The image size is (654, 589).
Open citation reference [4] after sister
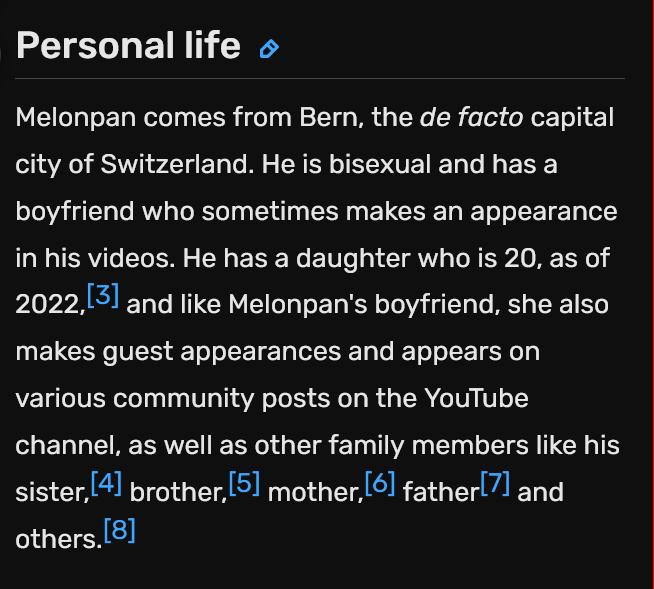coord(106,484)
